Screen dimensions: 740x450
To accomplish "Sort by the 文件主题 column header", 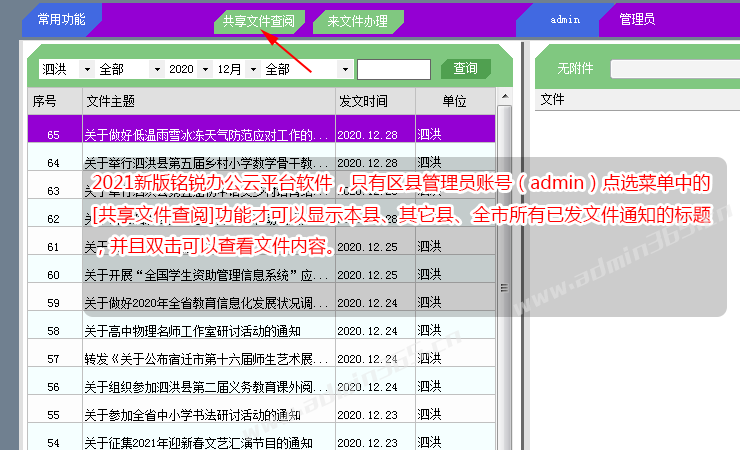I will pyautogui.click(x=209, y=101).
